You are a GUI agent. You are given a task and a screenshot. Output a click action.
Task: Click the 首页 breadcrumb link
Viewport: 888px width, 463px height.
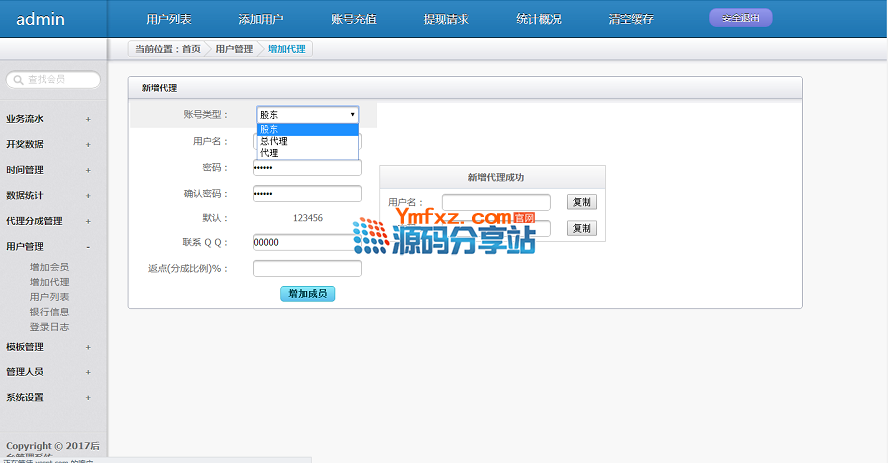pyautogui.click(x=191, y=49)
